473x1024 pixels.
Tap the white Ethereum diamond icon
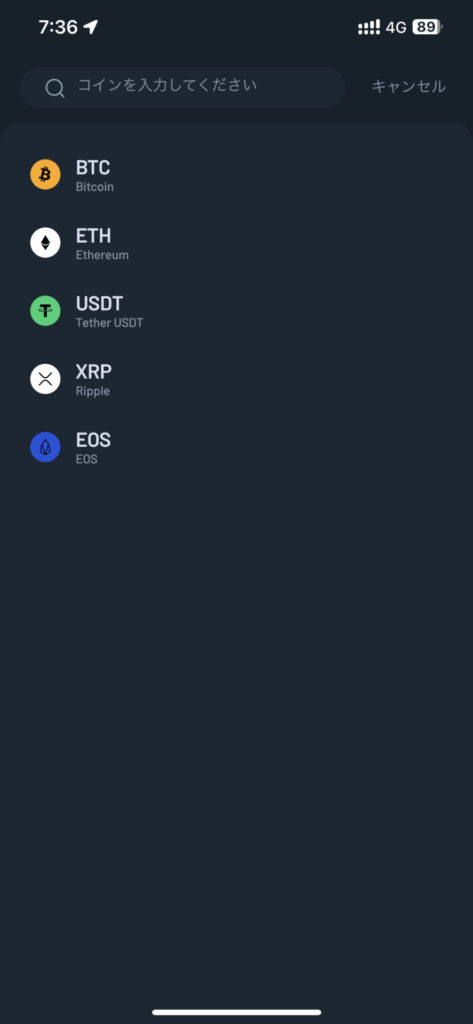(x=45, y=242)
